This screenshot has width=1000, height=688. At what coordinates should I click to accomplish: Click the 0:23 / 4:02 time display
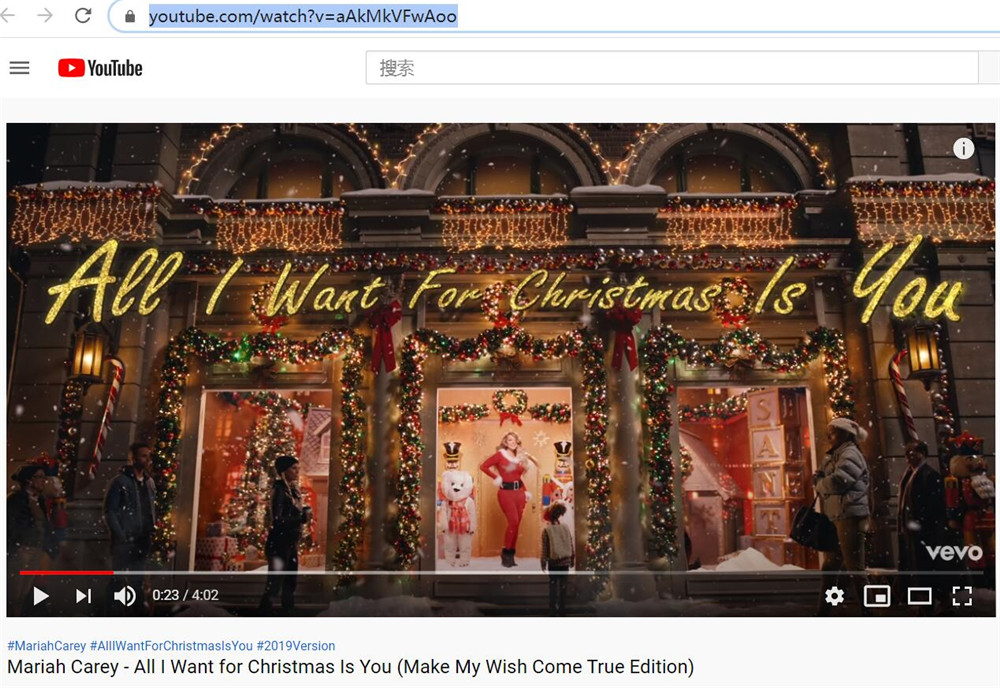coord(185,596)
